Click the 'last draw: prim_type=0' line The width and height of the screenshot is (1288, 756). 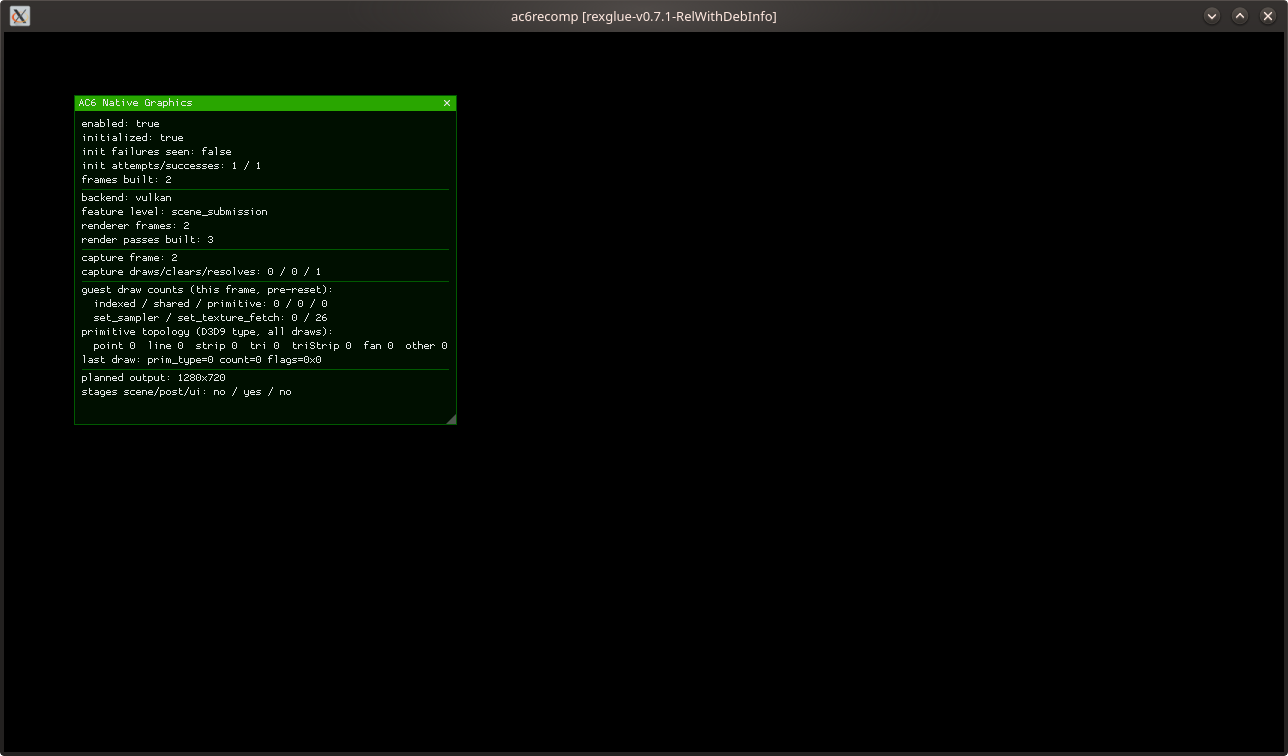coord(201,360)
